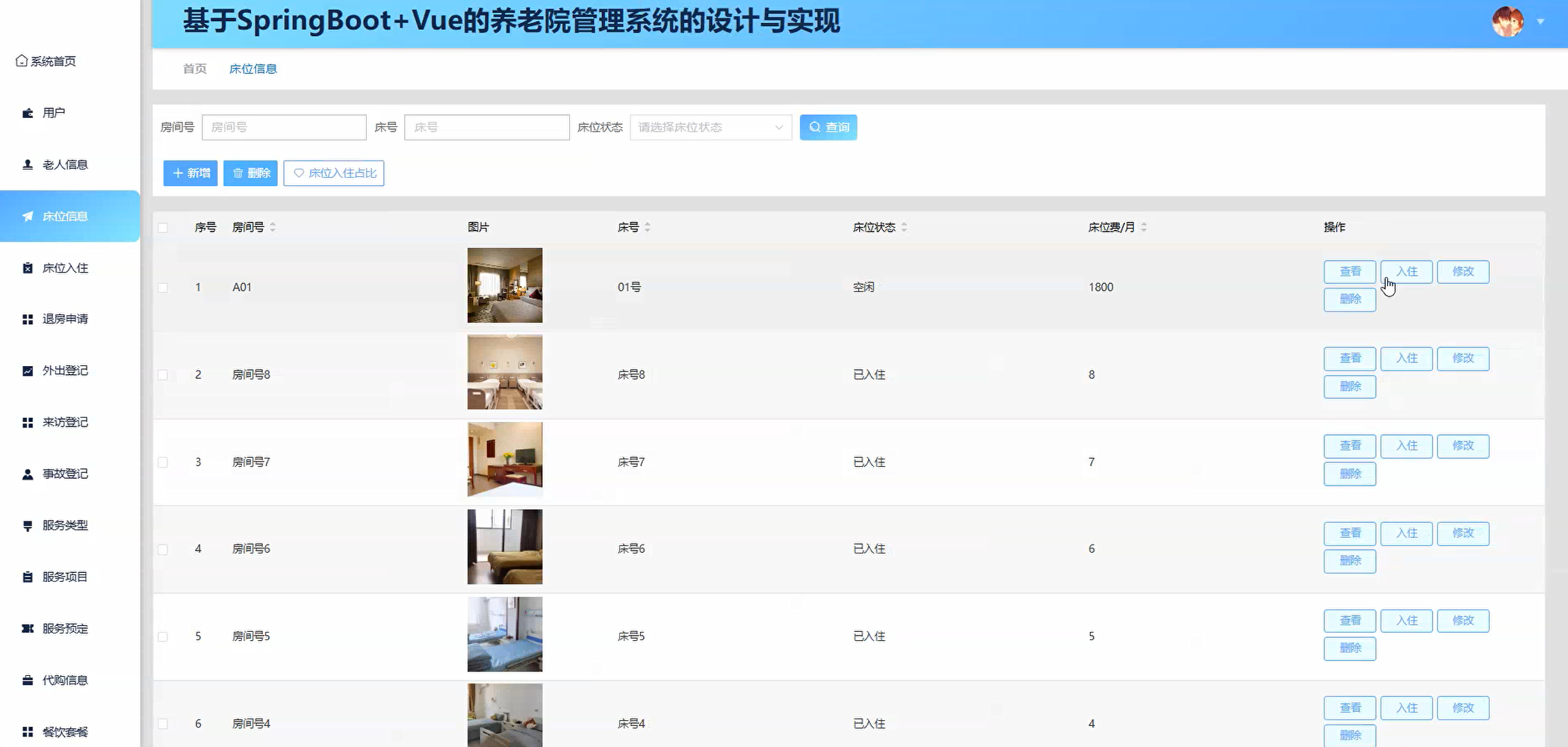Click the magnifier icon on 查询 button
This screenshot has height=747, width=1568.
(815, 127)
